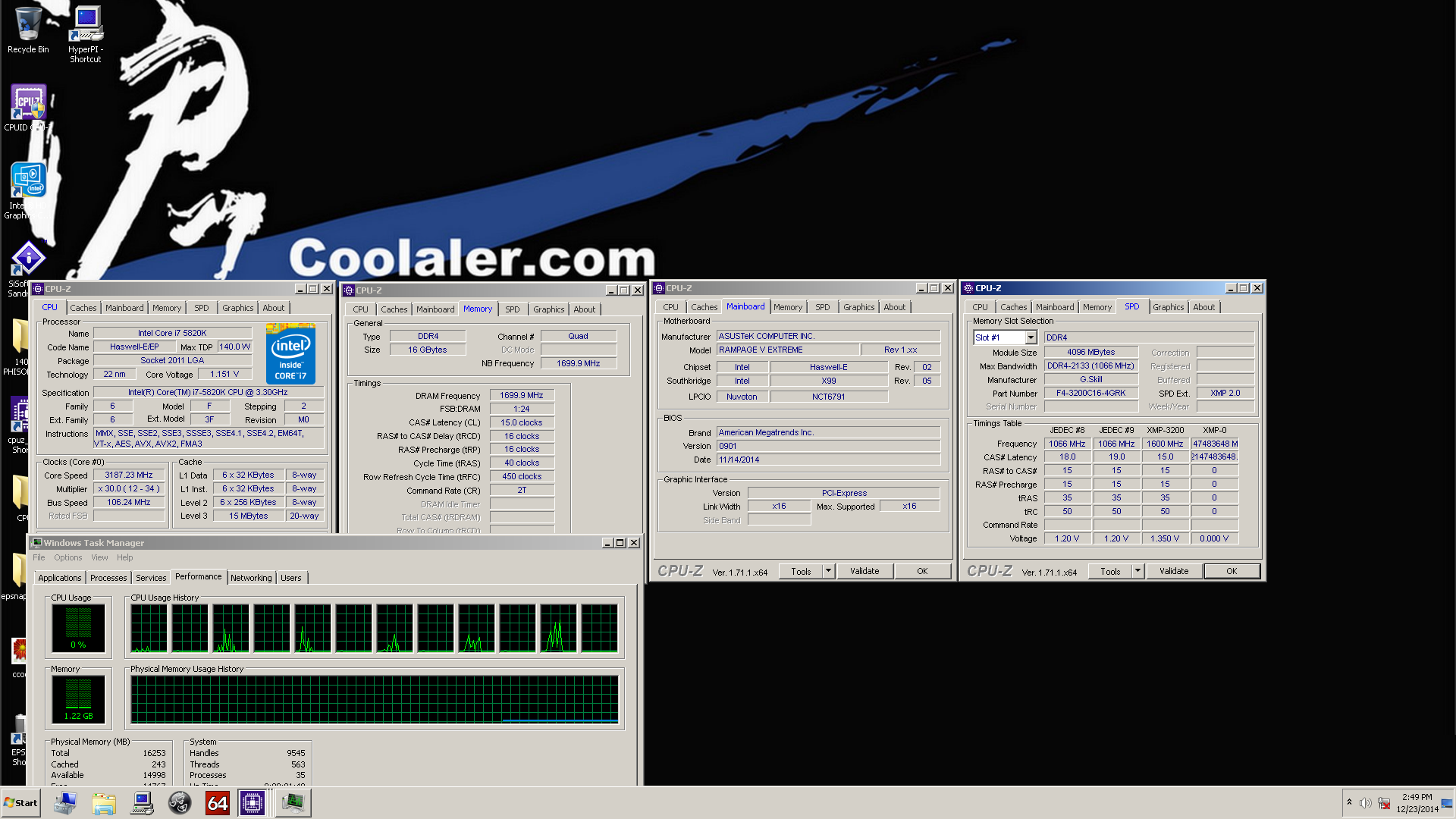
Task: Open About tab in the SPD CPU-Z window
Action: pos(1203,307)
